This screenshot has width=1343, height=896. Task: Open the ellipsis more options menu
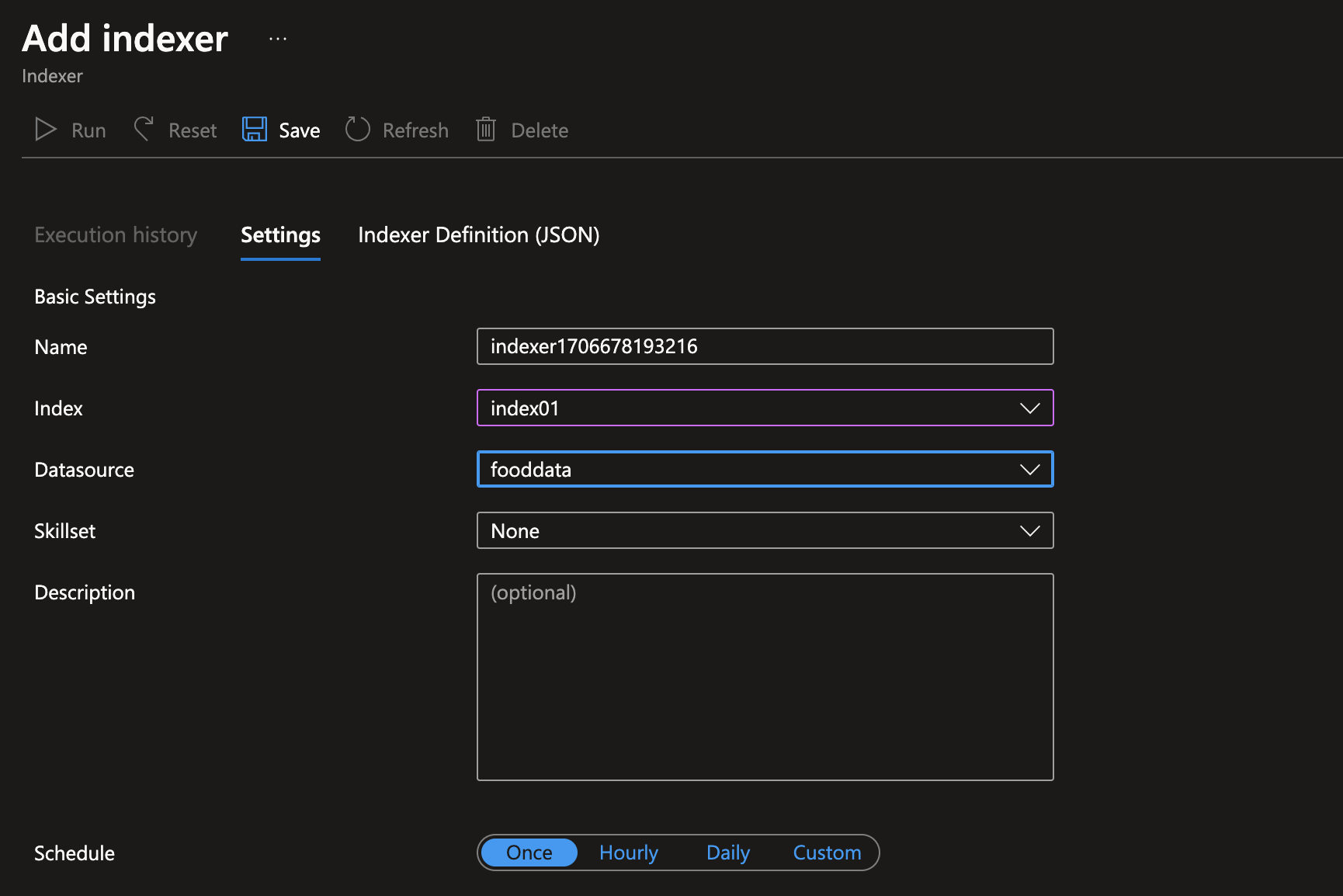278,39
